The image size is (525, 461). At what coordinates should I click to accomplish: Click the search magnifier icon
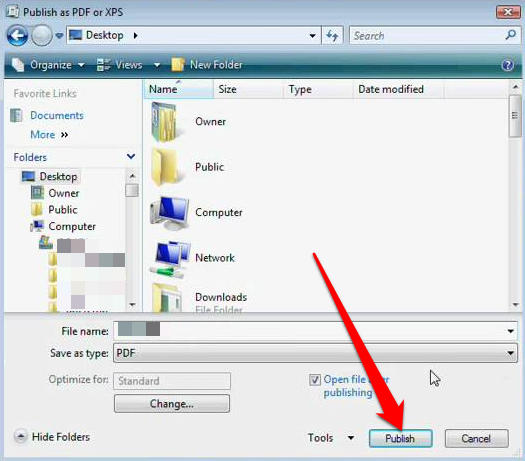[511, 35]
